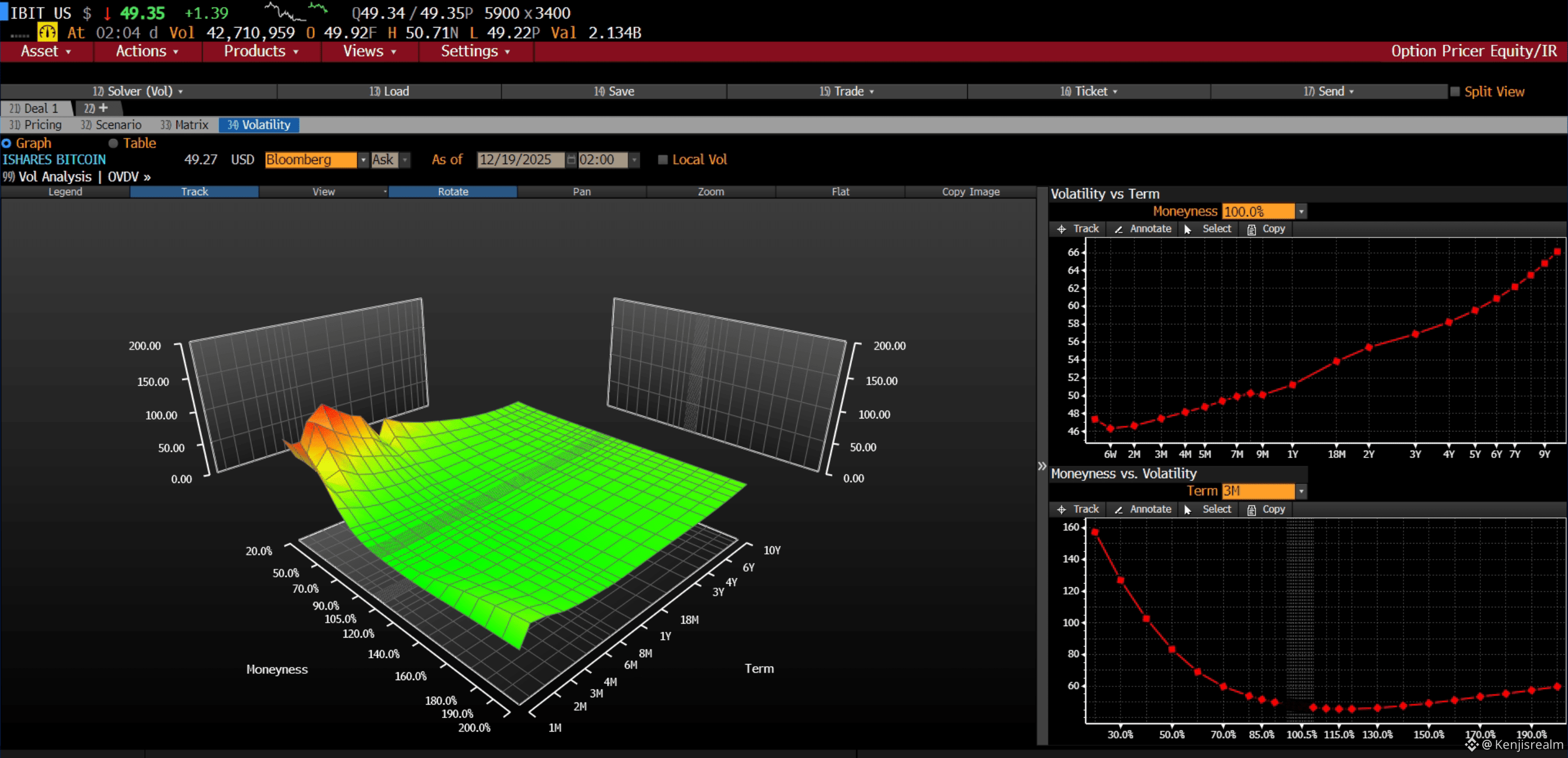Click calendar icon beside As of date

click(x=571, y=159)
